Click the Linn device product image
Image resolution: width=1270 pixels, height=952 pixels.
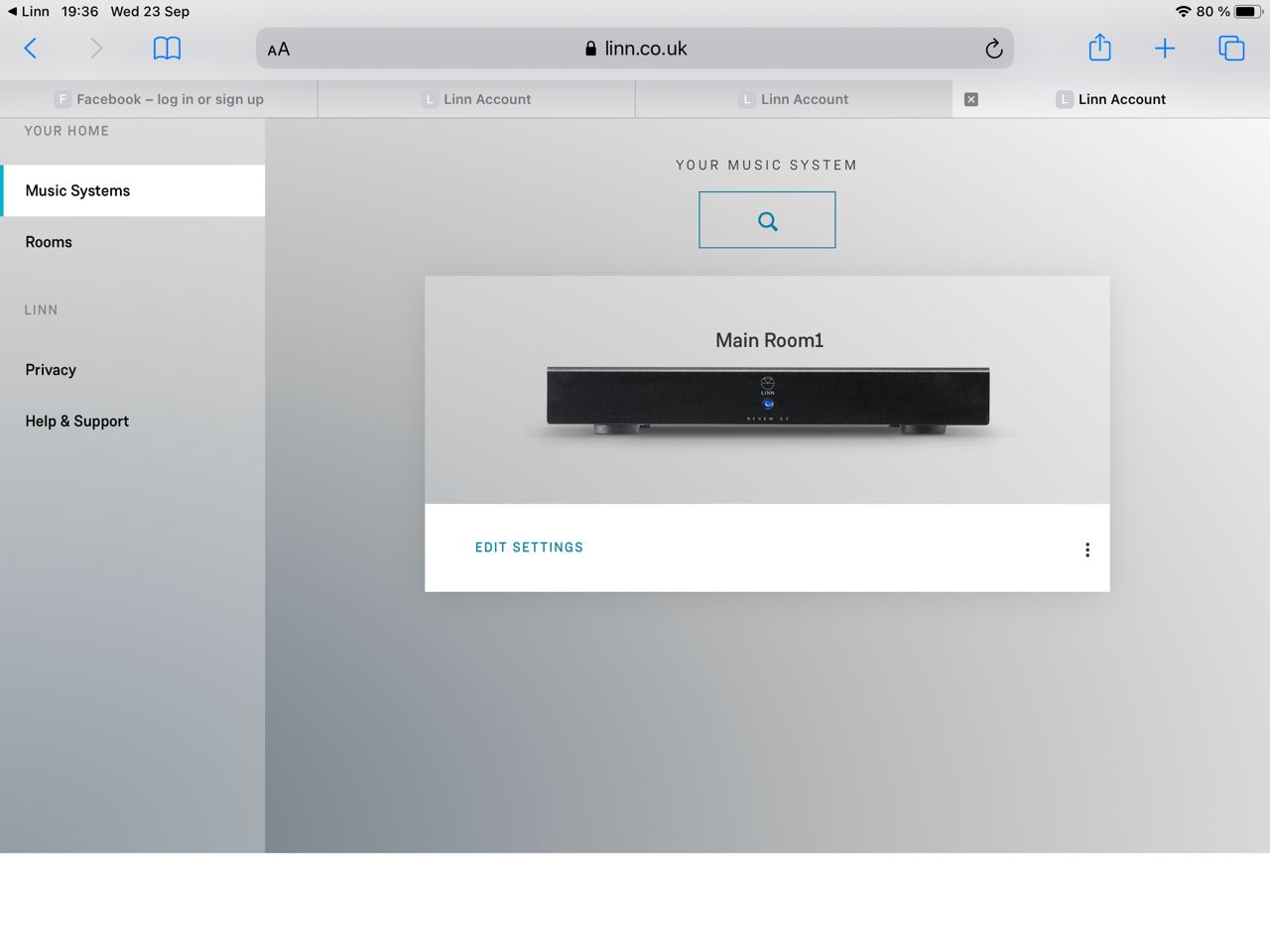coord(767,400)
